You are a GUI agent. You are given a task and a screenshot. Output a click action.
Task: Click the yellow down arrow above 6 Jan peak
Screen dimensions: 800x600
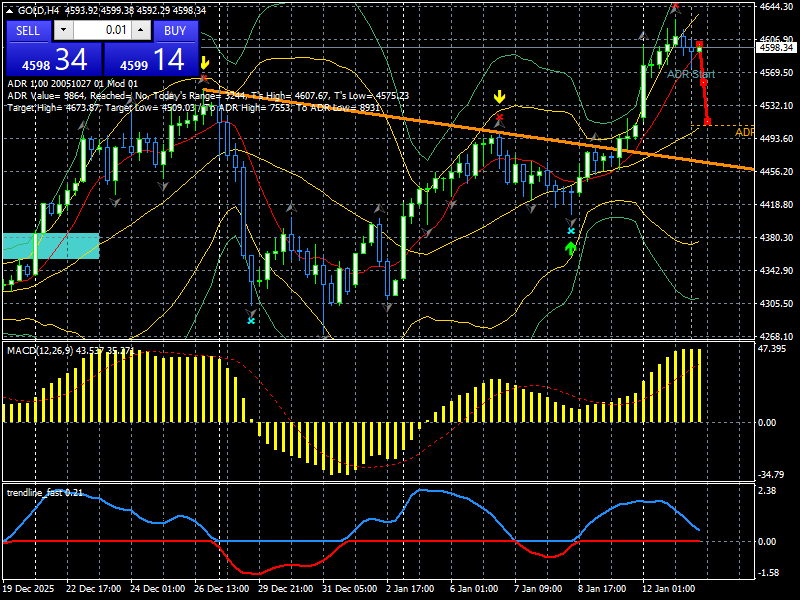tap(499, 96)
